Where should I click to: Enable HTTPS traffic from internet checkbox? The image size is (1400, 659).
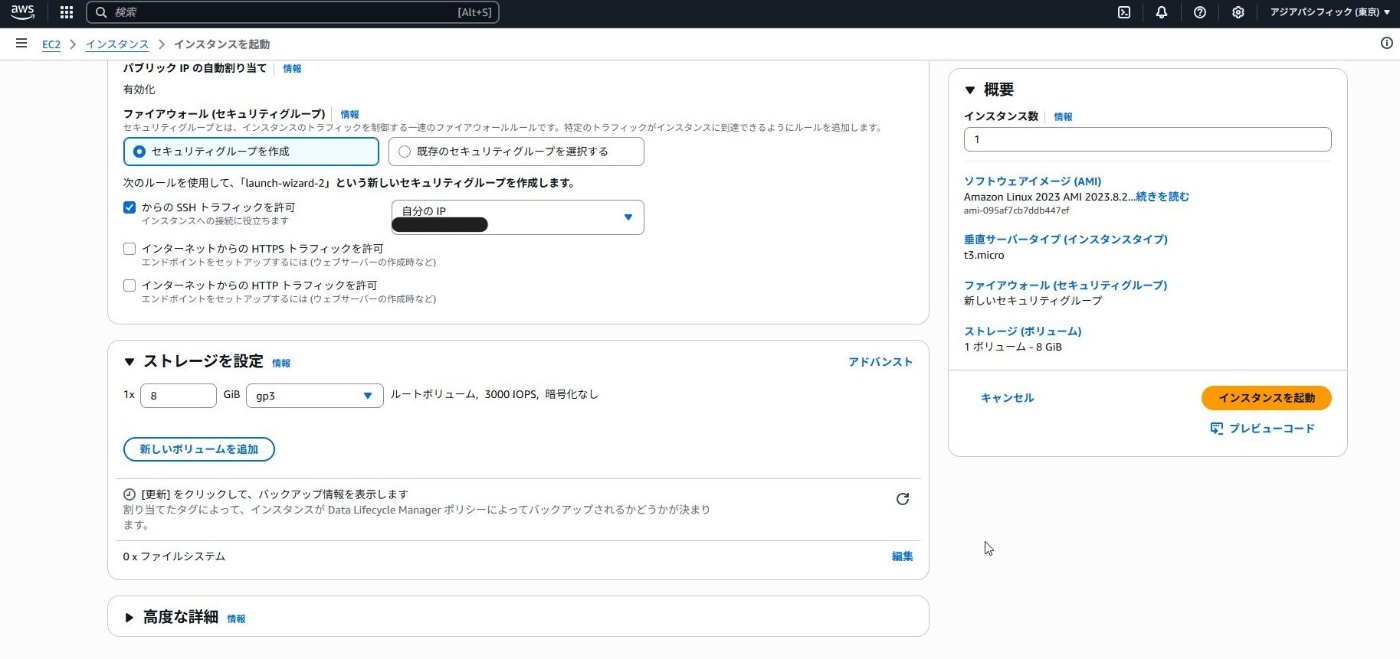(129, 248)
